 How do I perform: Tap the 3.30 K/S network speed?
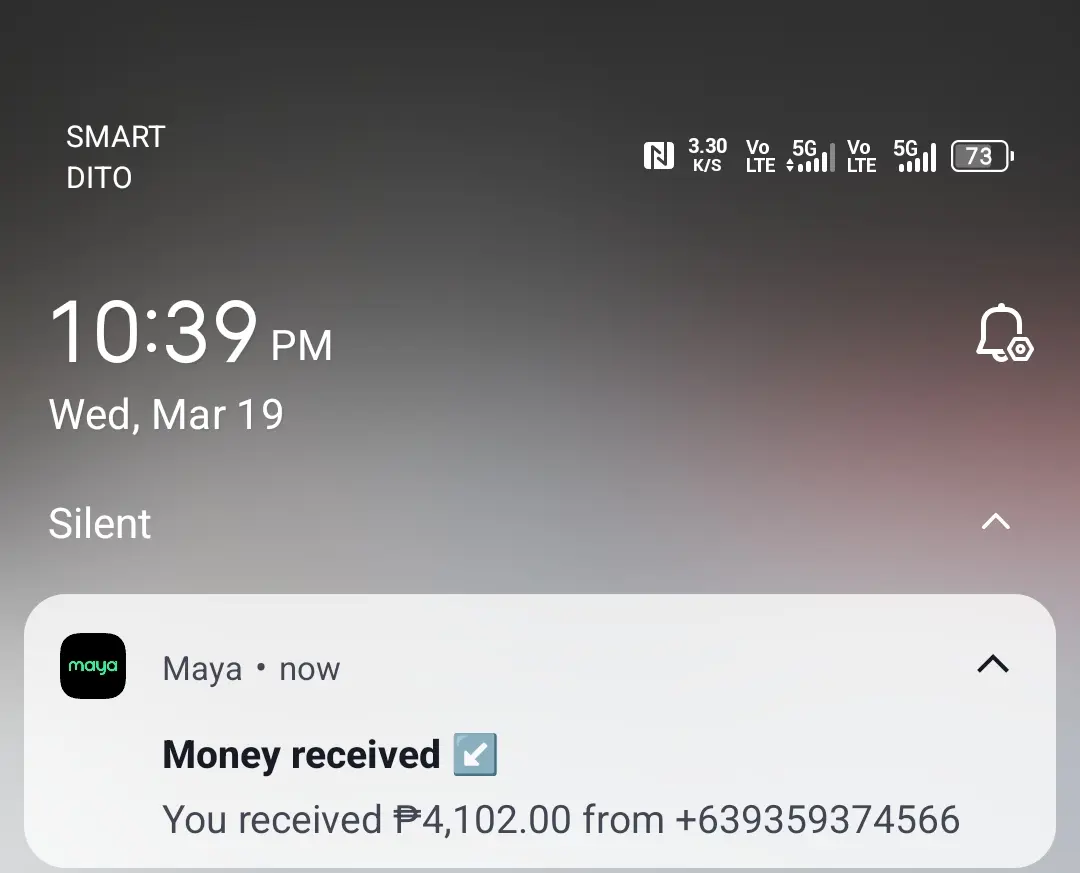(707, 155)
